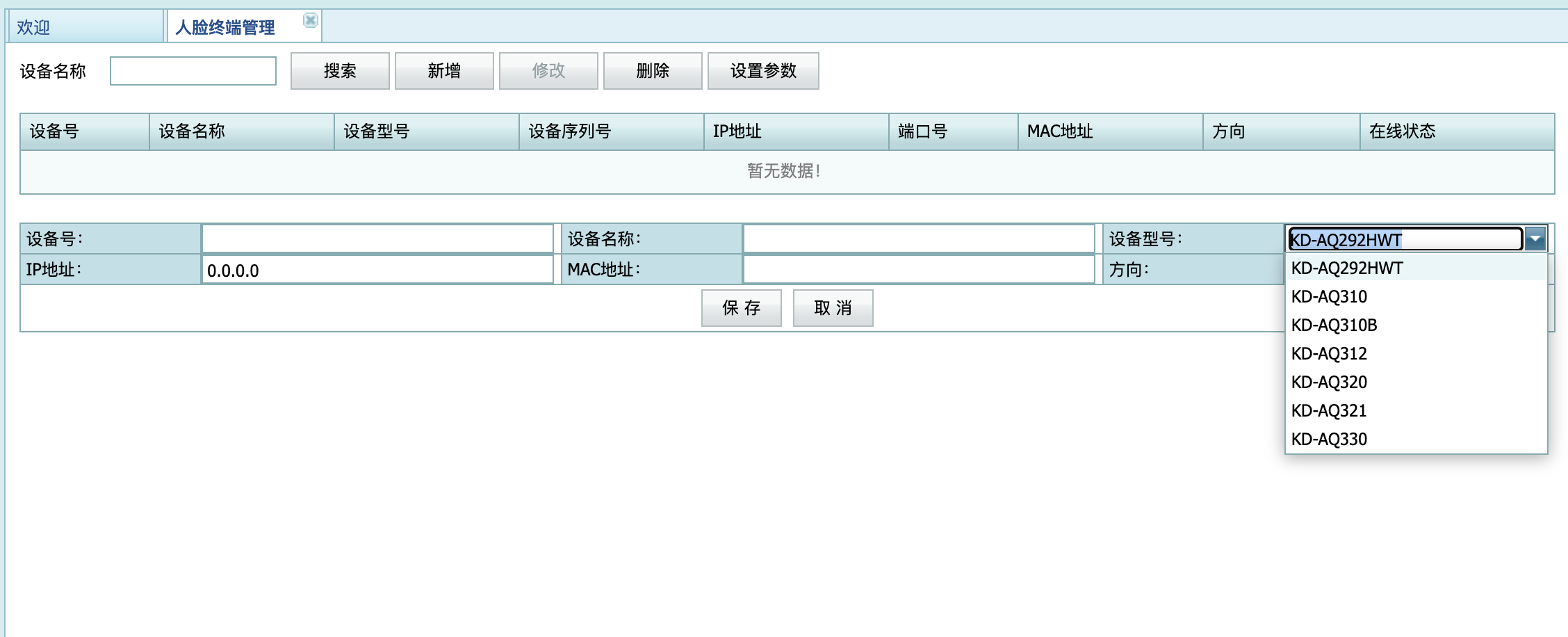Switch to the 欢迎 tab
This screenshot has height=637, width=1568.
point(85,26)
